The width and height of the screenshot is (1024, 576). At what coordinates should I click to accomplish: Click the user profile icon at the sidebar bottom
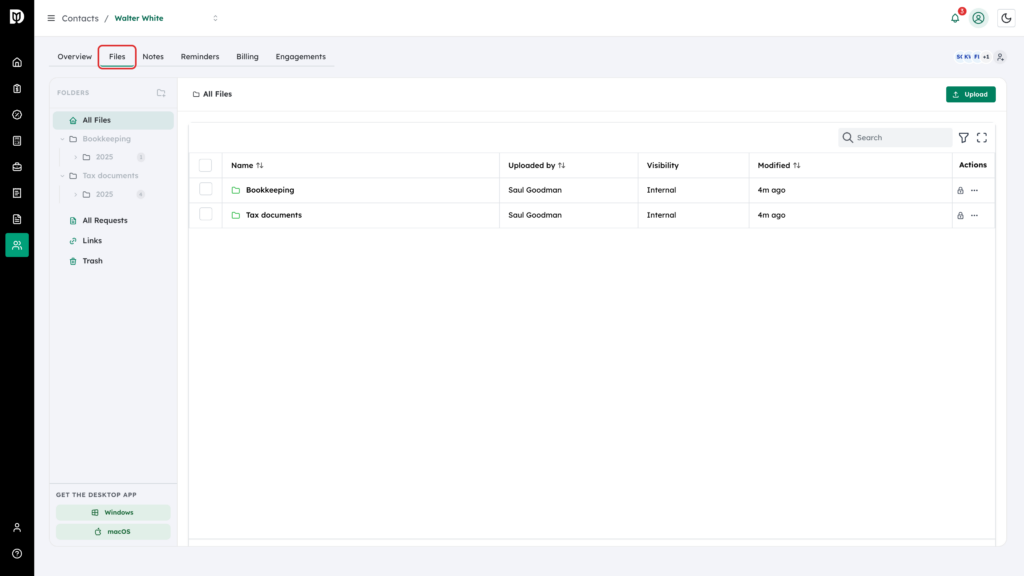(17, 527)
